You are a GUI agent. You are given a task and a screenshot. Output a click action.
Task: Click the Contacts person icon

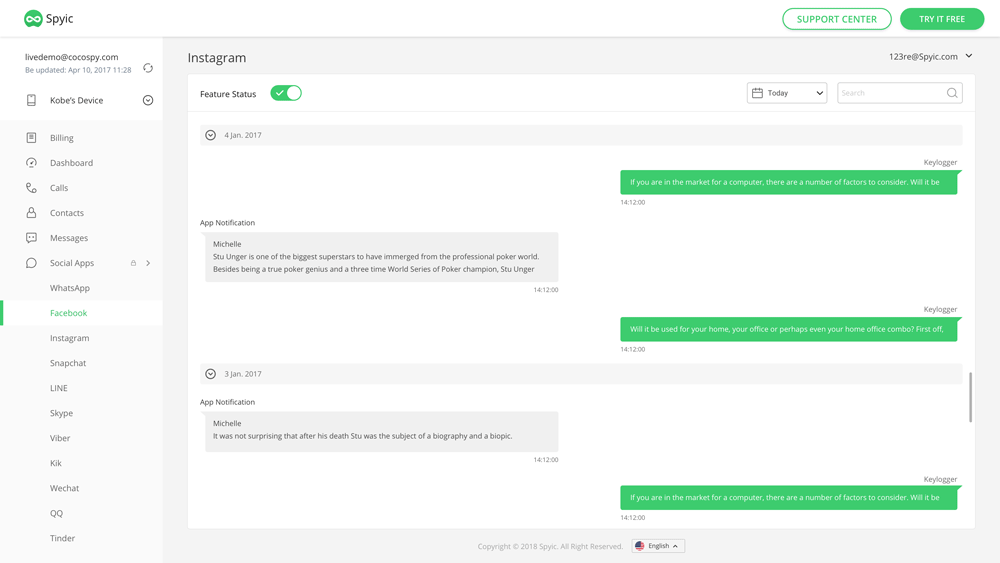click(31, 213)
